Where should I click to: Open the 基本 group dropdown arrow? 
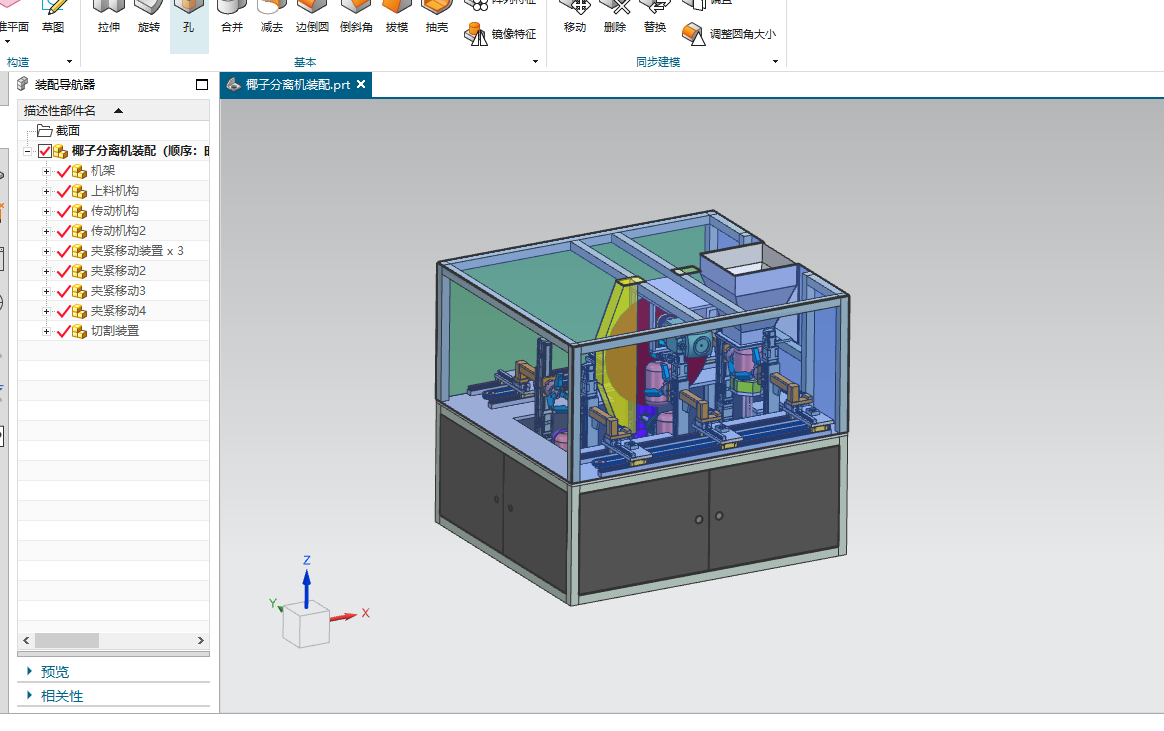pos(535,62)
